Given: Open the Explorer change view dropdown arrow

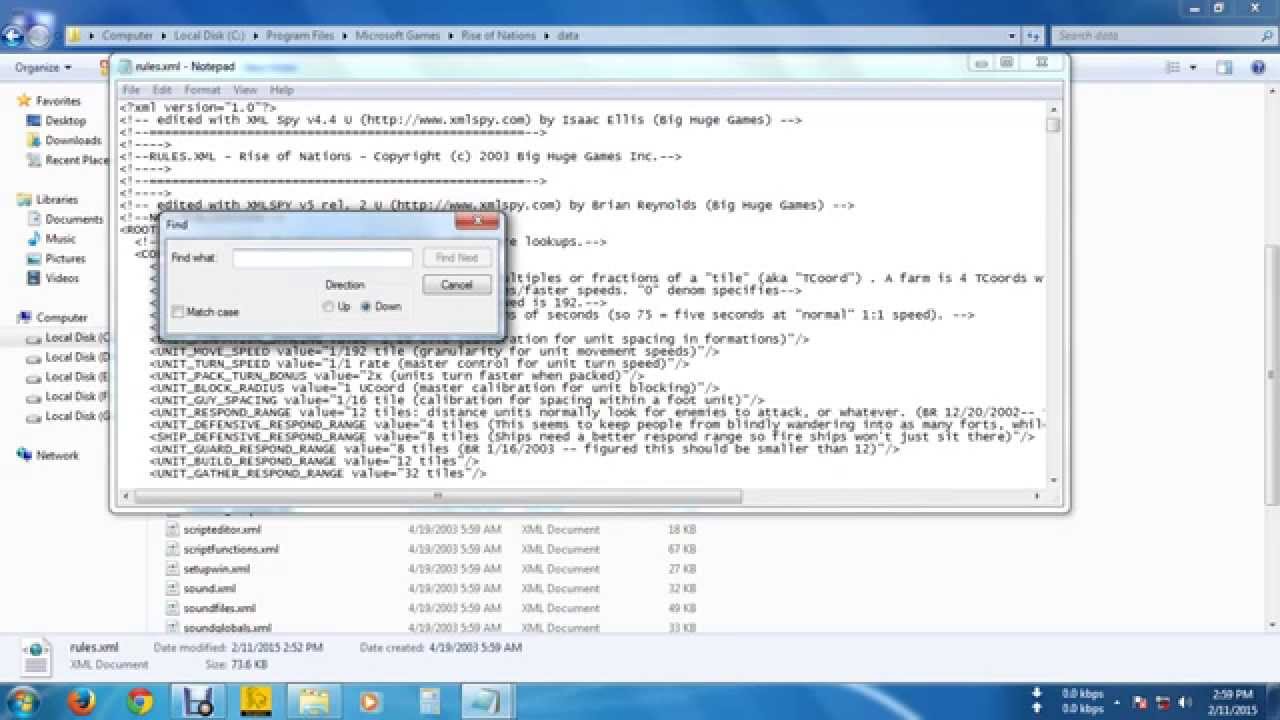Looking at the screenshot, I should click(x=1193, y=68).
